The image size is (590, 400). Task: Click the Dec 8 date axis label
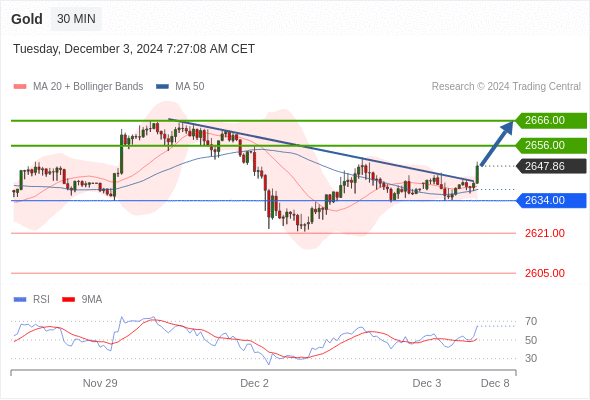(495, 383)
